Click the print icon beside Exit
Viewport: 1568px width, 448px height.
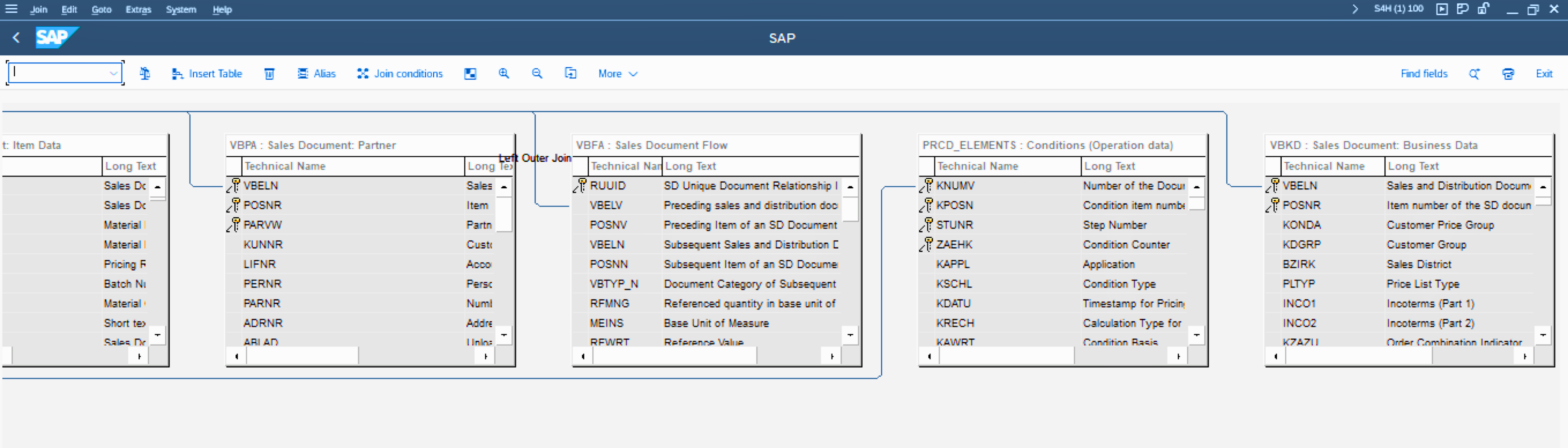pyautogui.click(x=1508, y=73)
